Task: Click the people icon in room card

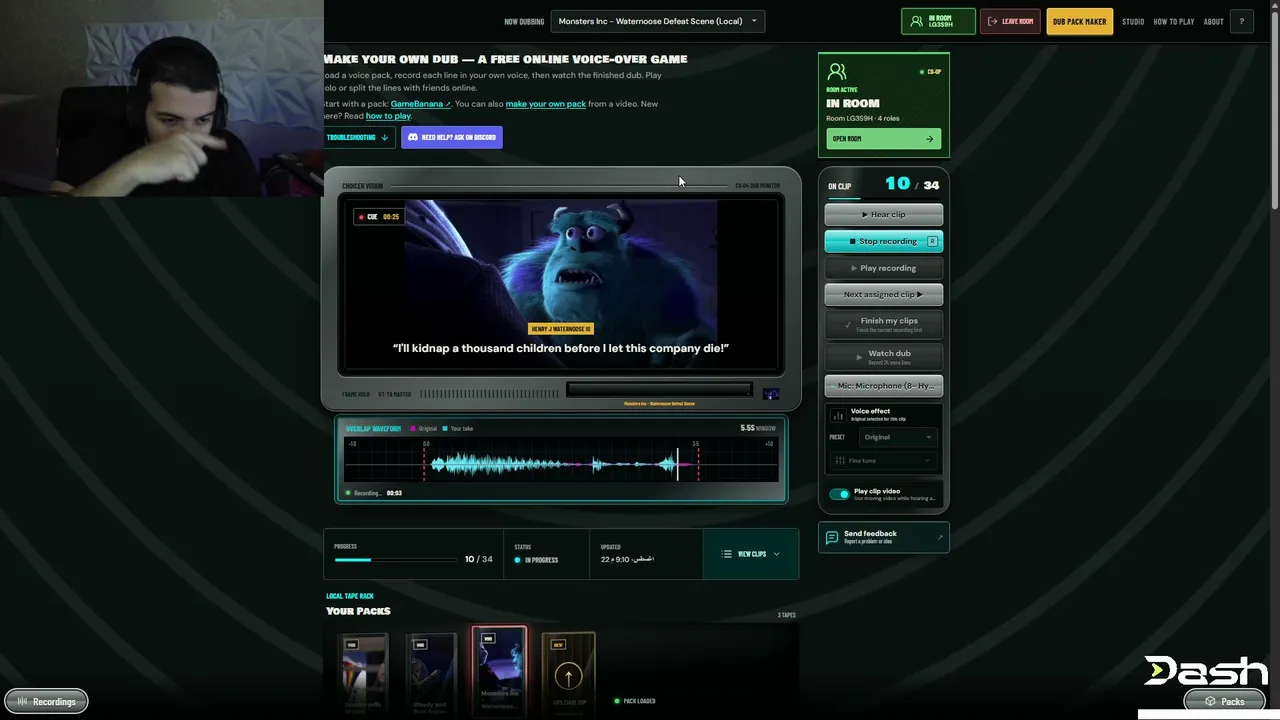Action: [837, 72]
